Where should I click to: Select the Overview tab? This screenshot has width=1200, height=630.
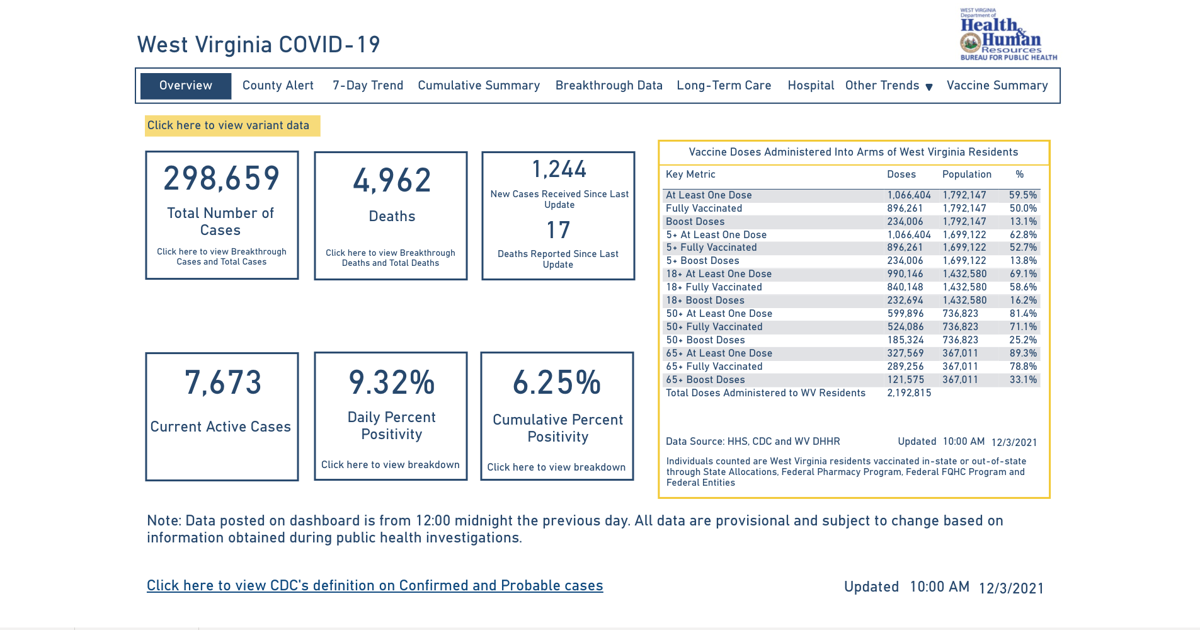click(186, 86)
